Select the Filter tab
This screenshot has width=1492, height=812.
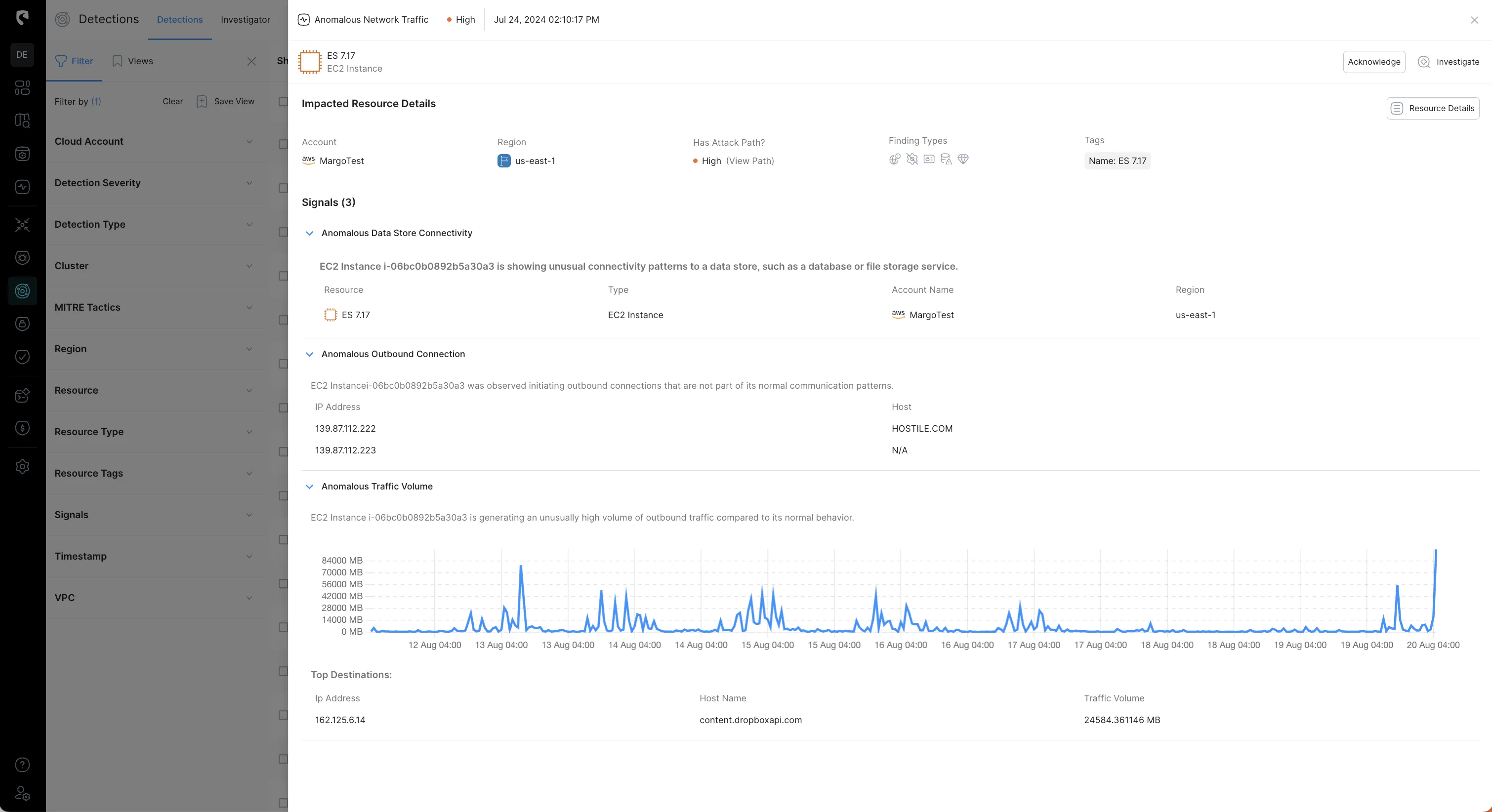pyautogui.click(x=74, y=61)
